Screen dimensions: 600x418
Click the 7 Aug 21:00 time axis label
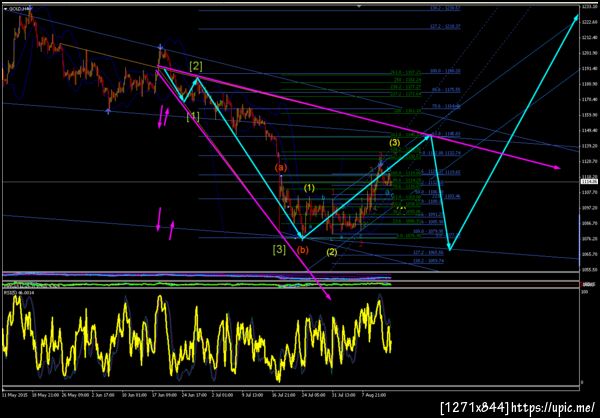374,393
